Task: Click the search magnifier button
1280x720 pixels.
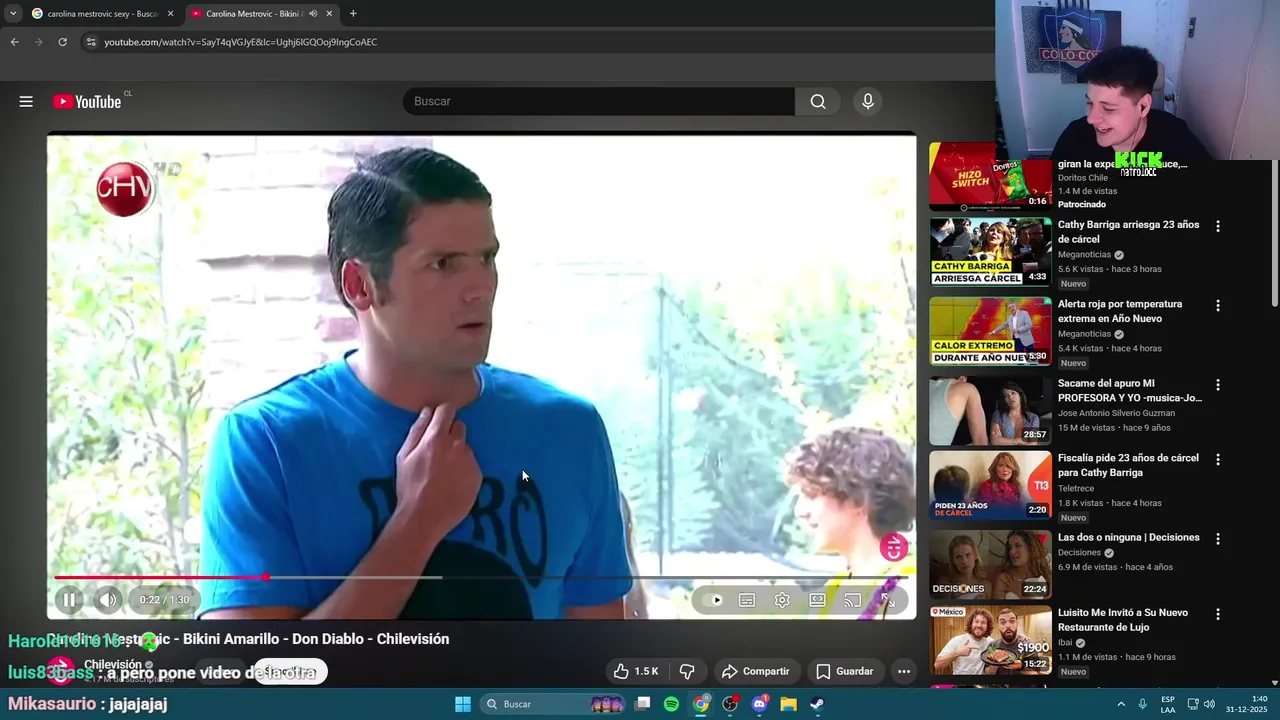Action: (818, 101)
